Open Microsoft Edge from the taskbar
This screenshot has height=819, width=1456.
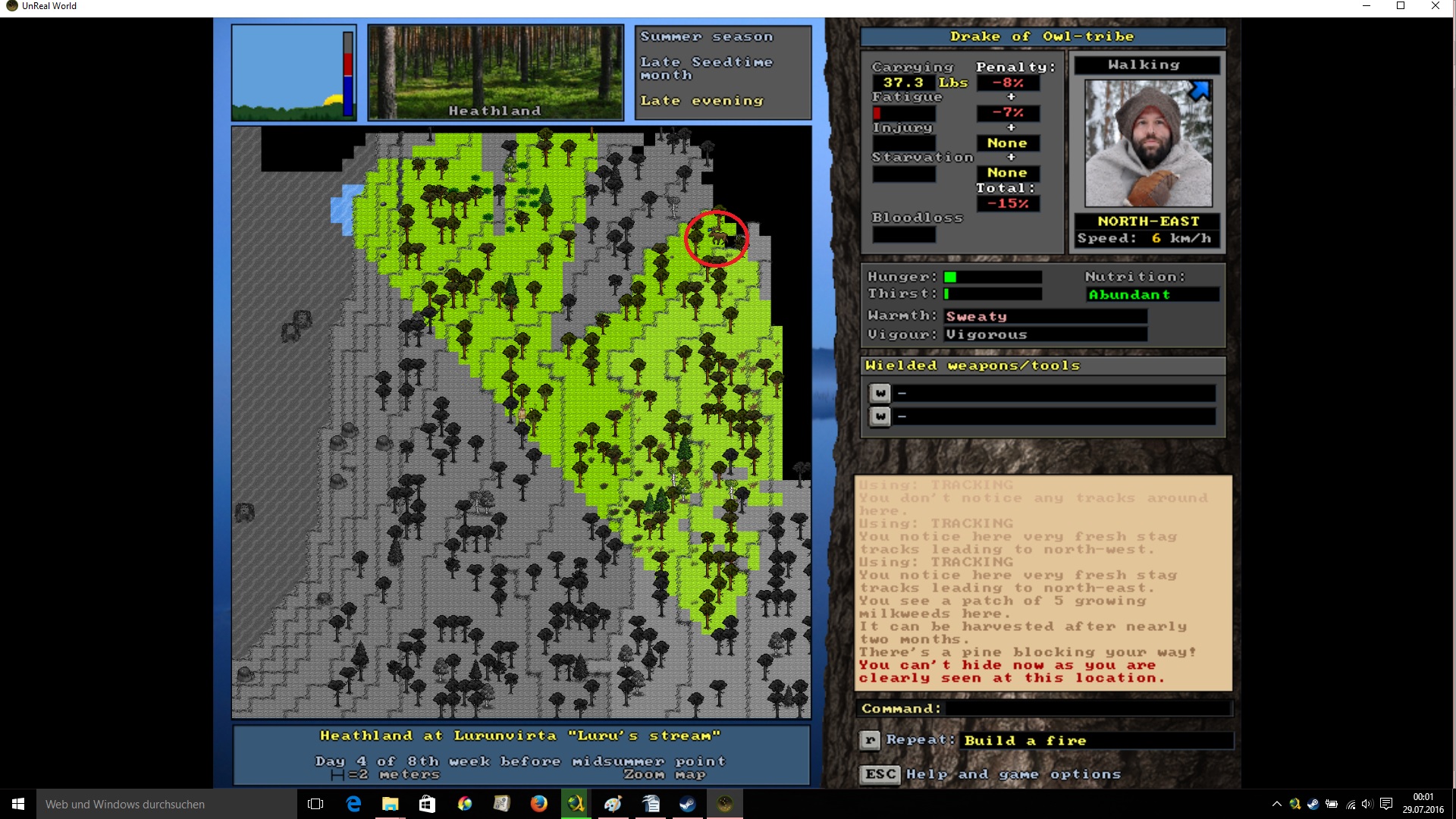click(353, 804)
